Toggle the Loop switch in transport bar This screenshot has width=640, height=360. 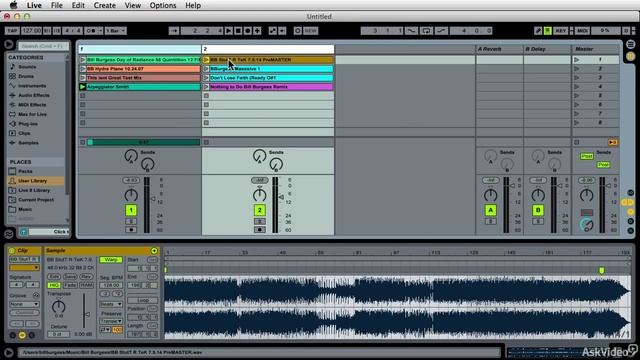tap(426, 31)
